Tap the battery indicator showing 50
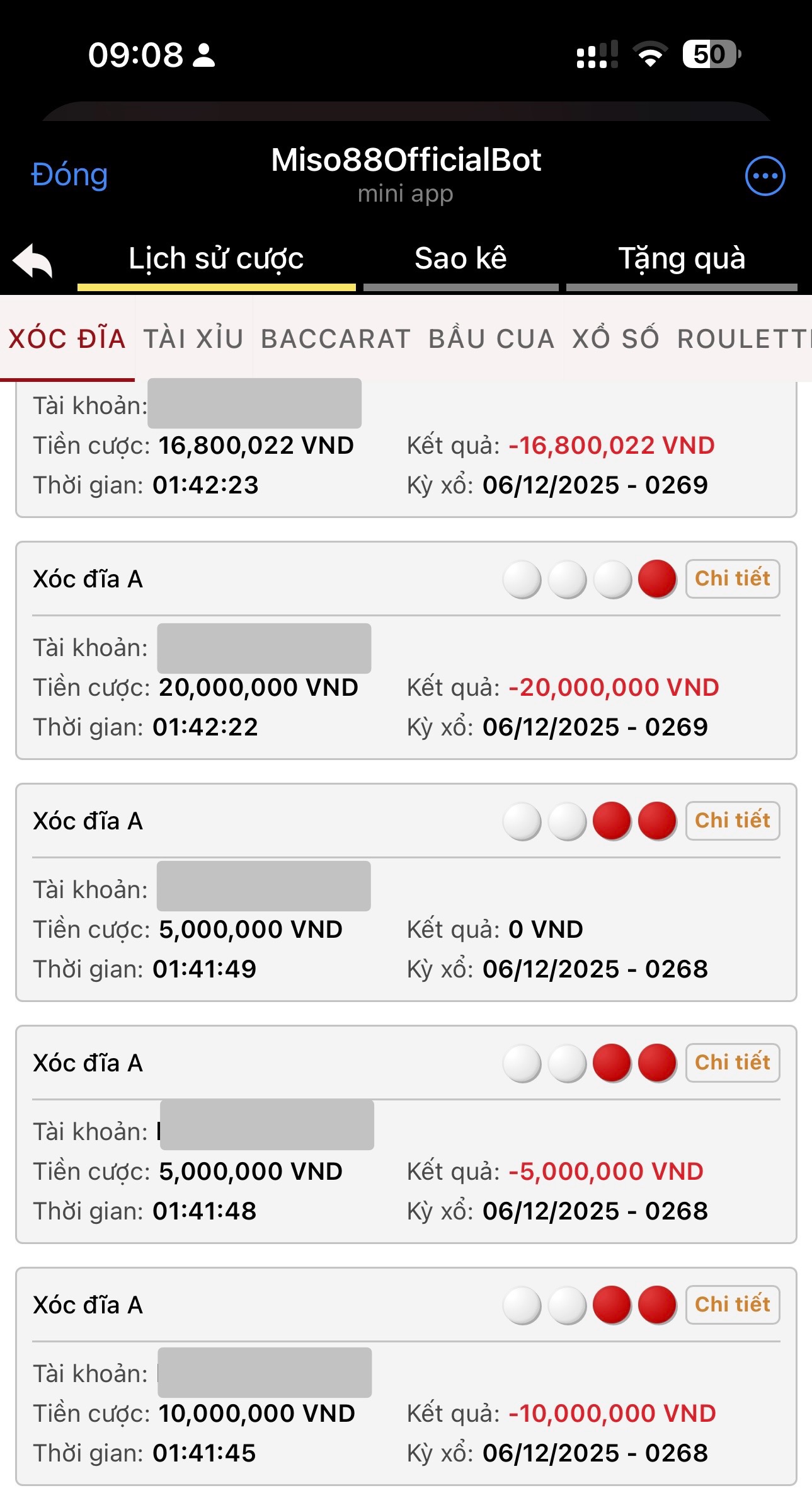This screenshot has width=812, height=1493. [711, 54]
